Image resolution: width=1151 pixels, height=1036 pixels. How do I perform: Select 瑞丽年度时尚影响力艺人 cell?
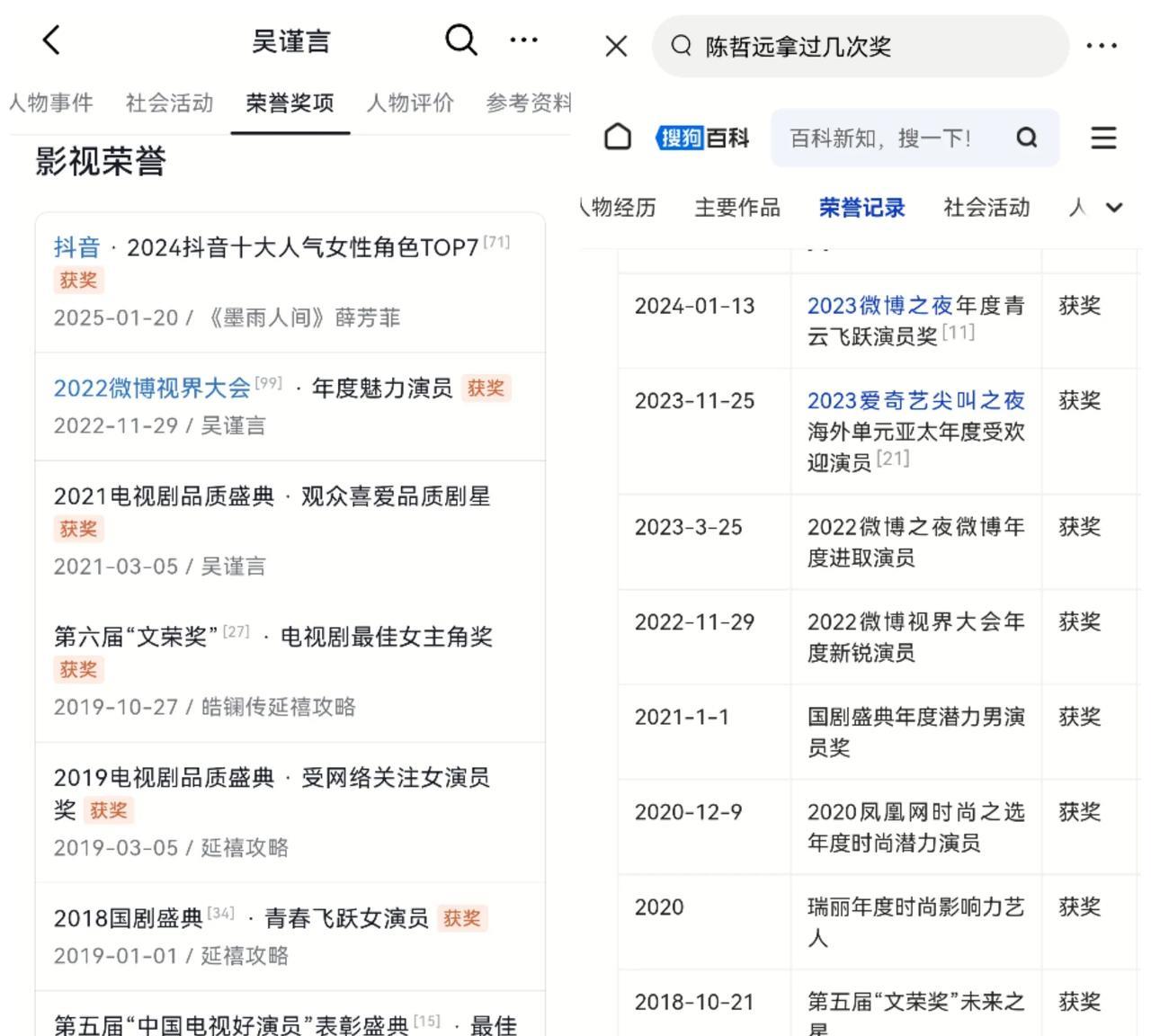915,922
